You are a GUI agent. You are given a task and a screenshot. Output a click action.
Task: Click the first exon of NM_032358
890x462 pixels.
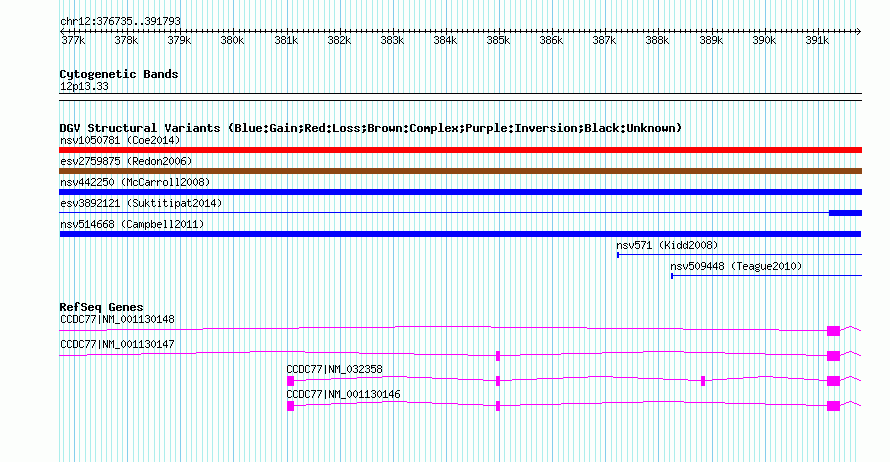coord(291,381)
